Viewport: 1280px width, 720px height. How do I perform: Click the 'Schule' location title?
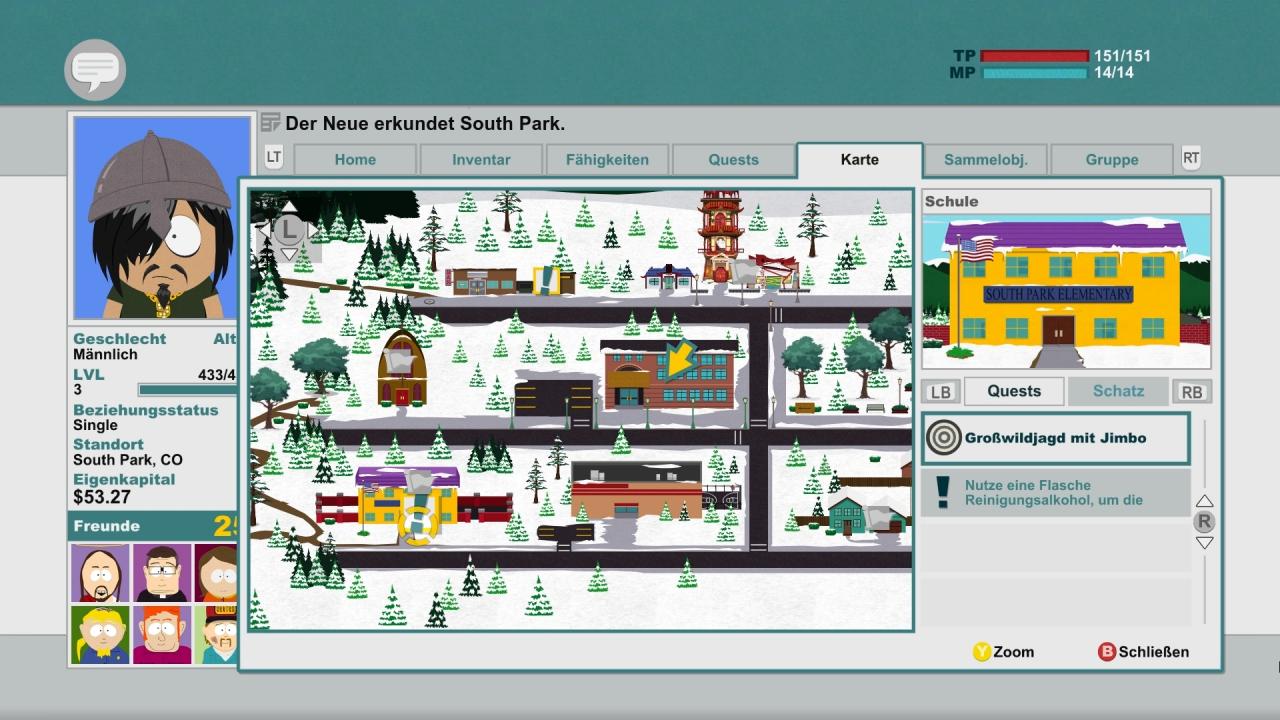coord(952,201)
